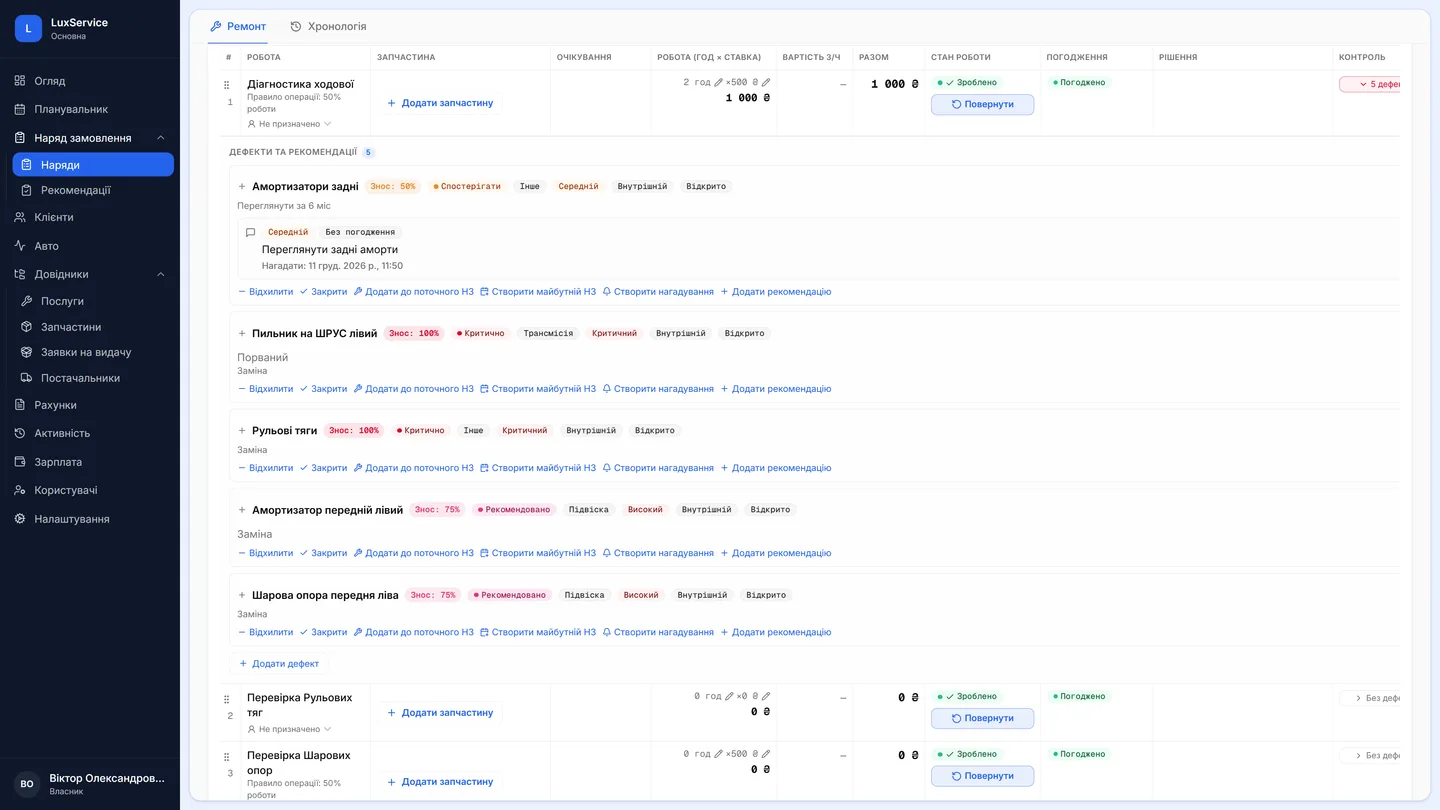1440x810 pixels.
Task: Add part to Перевірка Рульових тяг row
Action: (x=440, y=713)
